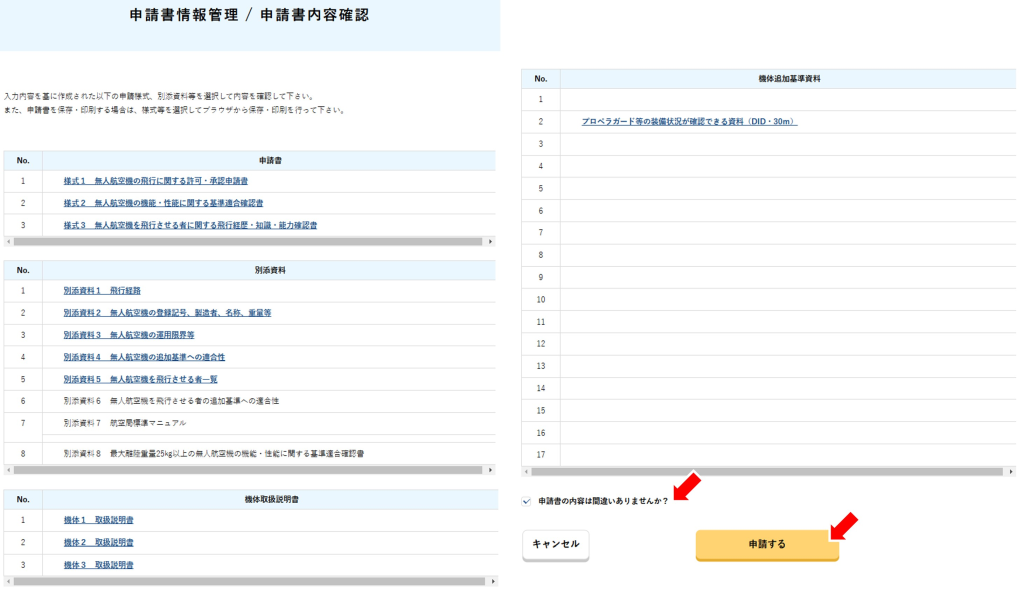Open 機体2 取扱説明書 link
Screen dimensions: 1019x596
tap(98, 542)
